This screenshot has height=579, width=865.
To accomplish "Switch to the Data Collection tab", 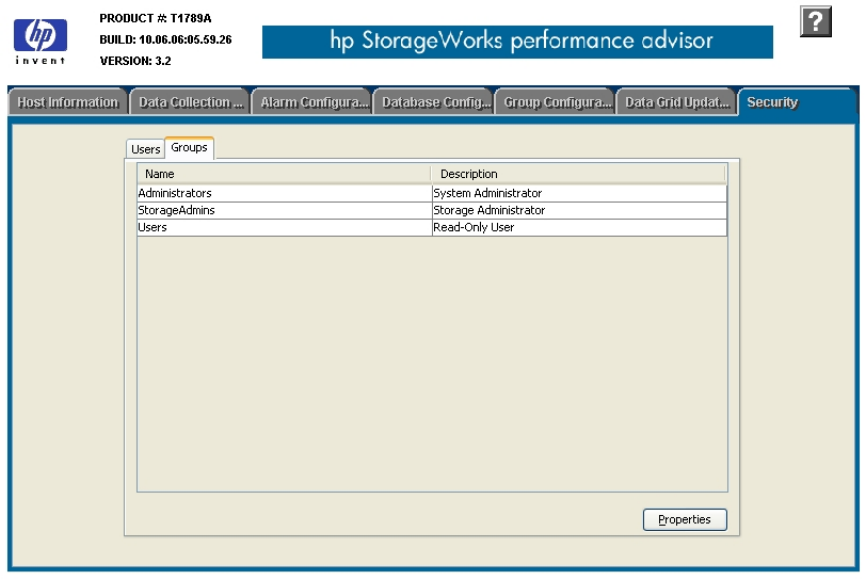I will [x=190, y=102].
